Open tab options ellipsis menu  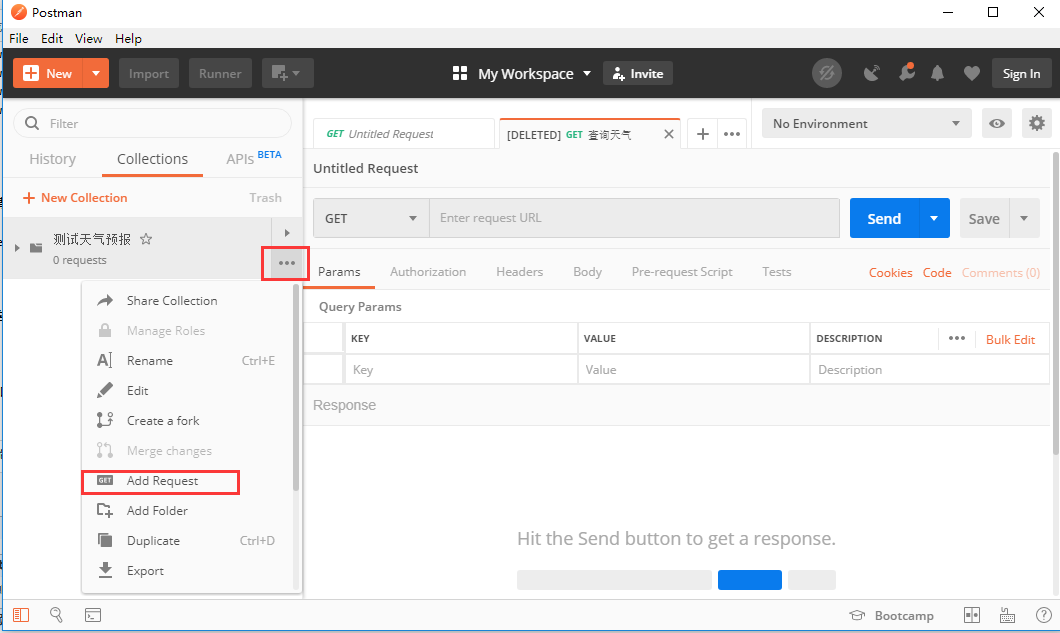click(731, 134)
